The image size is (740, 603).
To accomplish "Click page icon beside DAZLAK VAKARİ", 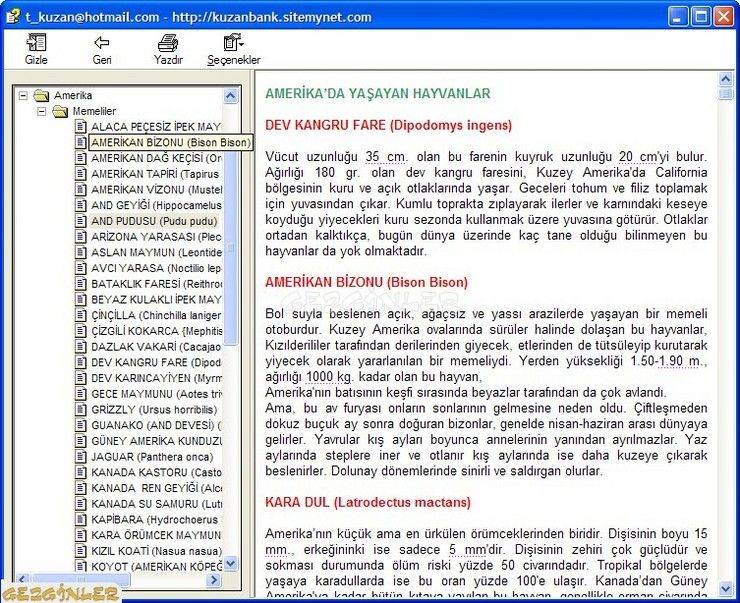I will tap(81, 346).
